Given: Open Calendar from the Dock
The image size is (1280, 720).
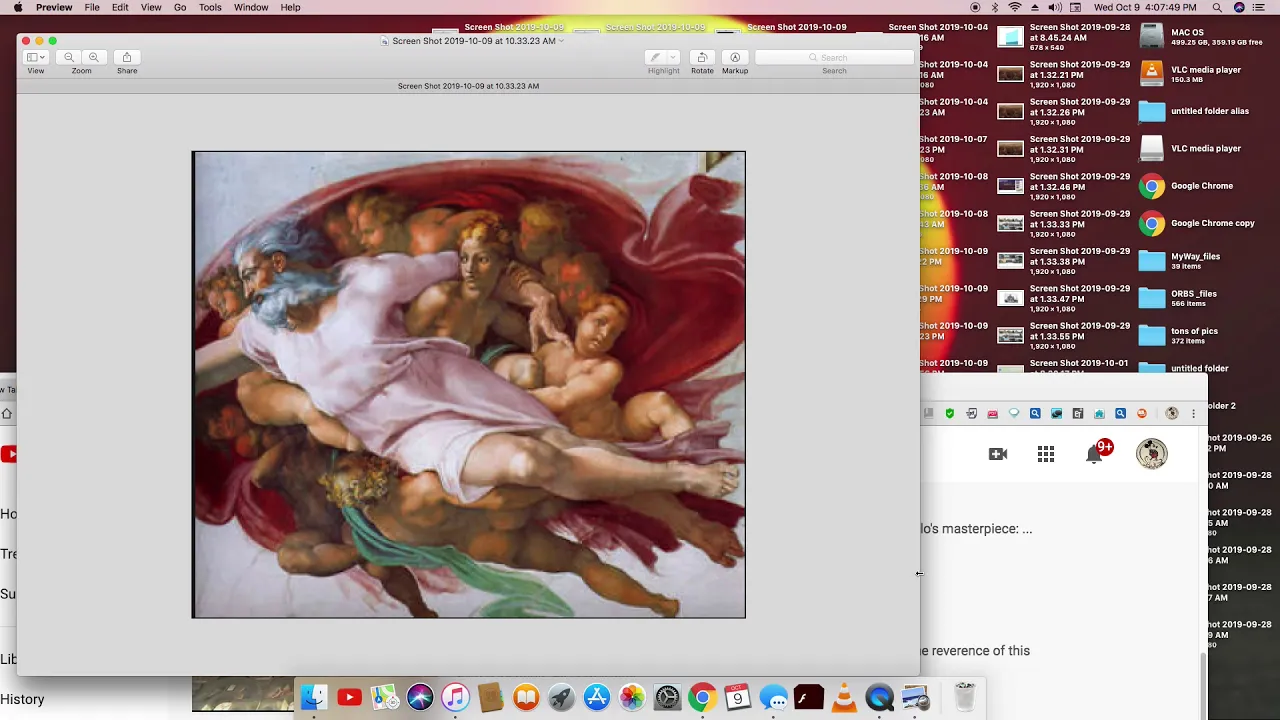Looking at the screenshot, I should click(738, 697).
